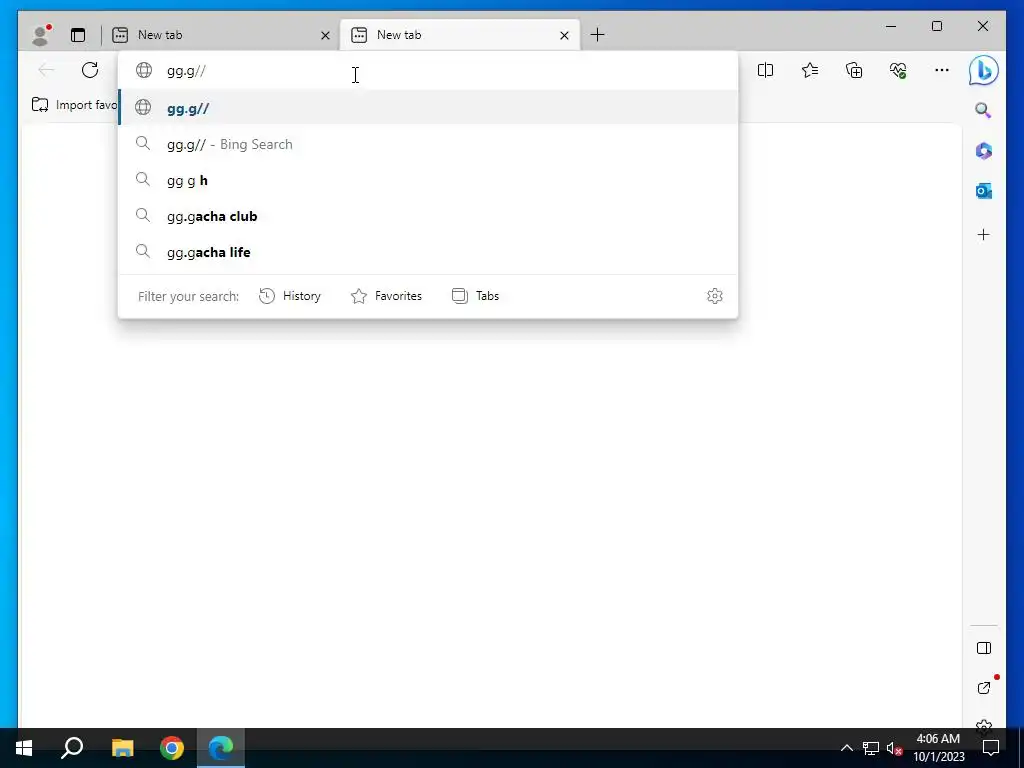
Task: Close the active second New tab
Action: [x=564, y=35]
